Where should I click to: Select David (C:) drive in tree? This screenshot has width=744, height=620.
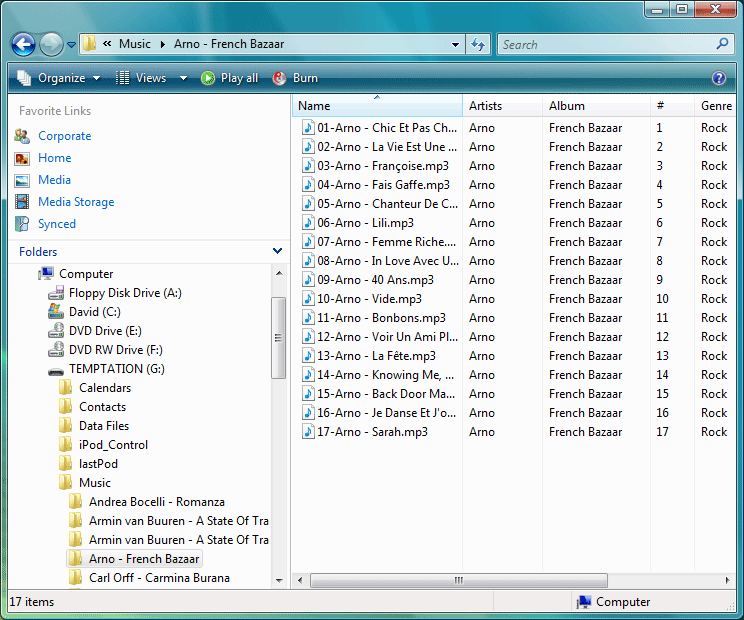[x=95, y=312]
